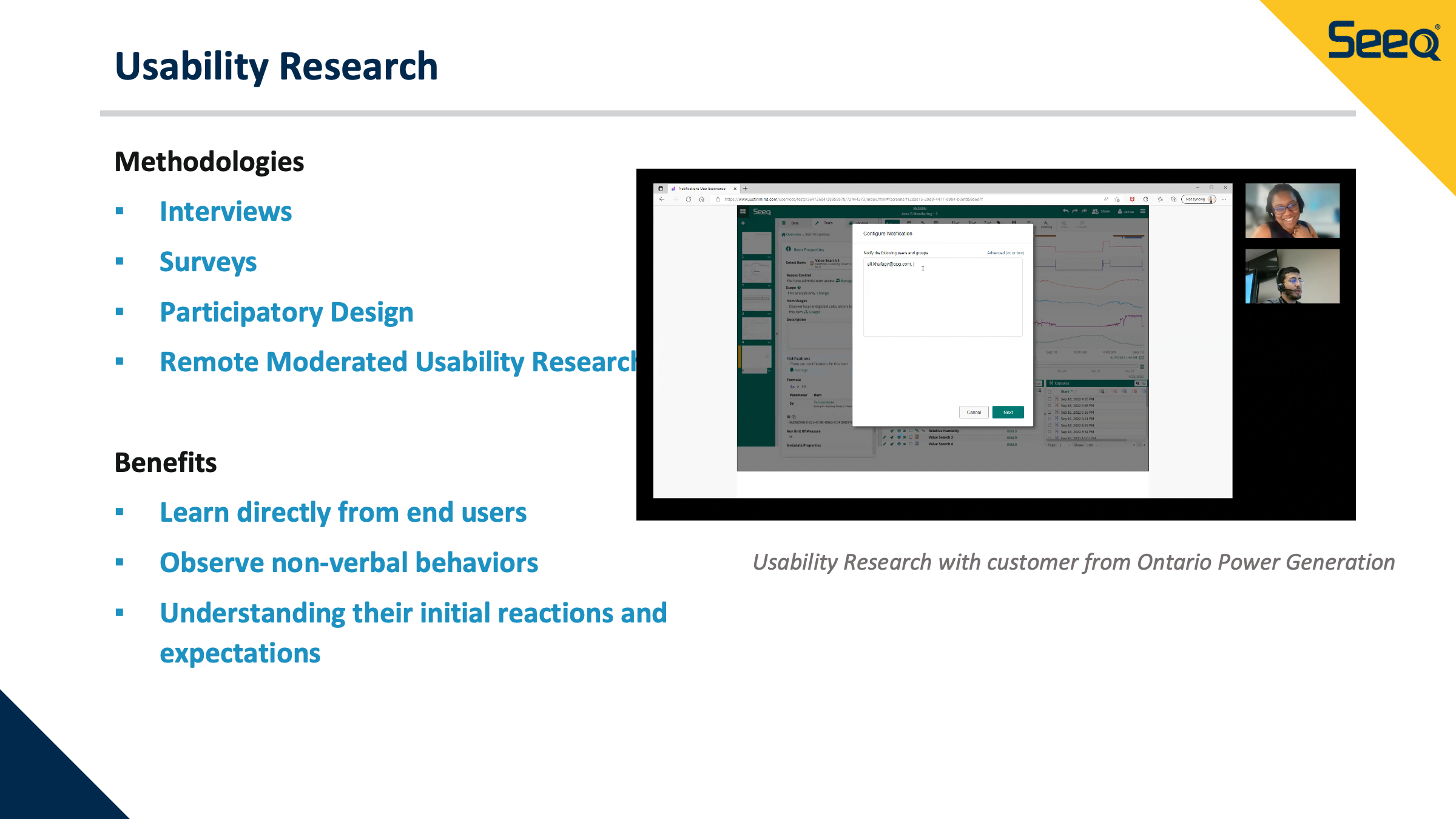The width and height of the screenshot is (1456, 819).
Task: Click the browser home icon
Action: pos(701,199)
